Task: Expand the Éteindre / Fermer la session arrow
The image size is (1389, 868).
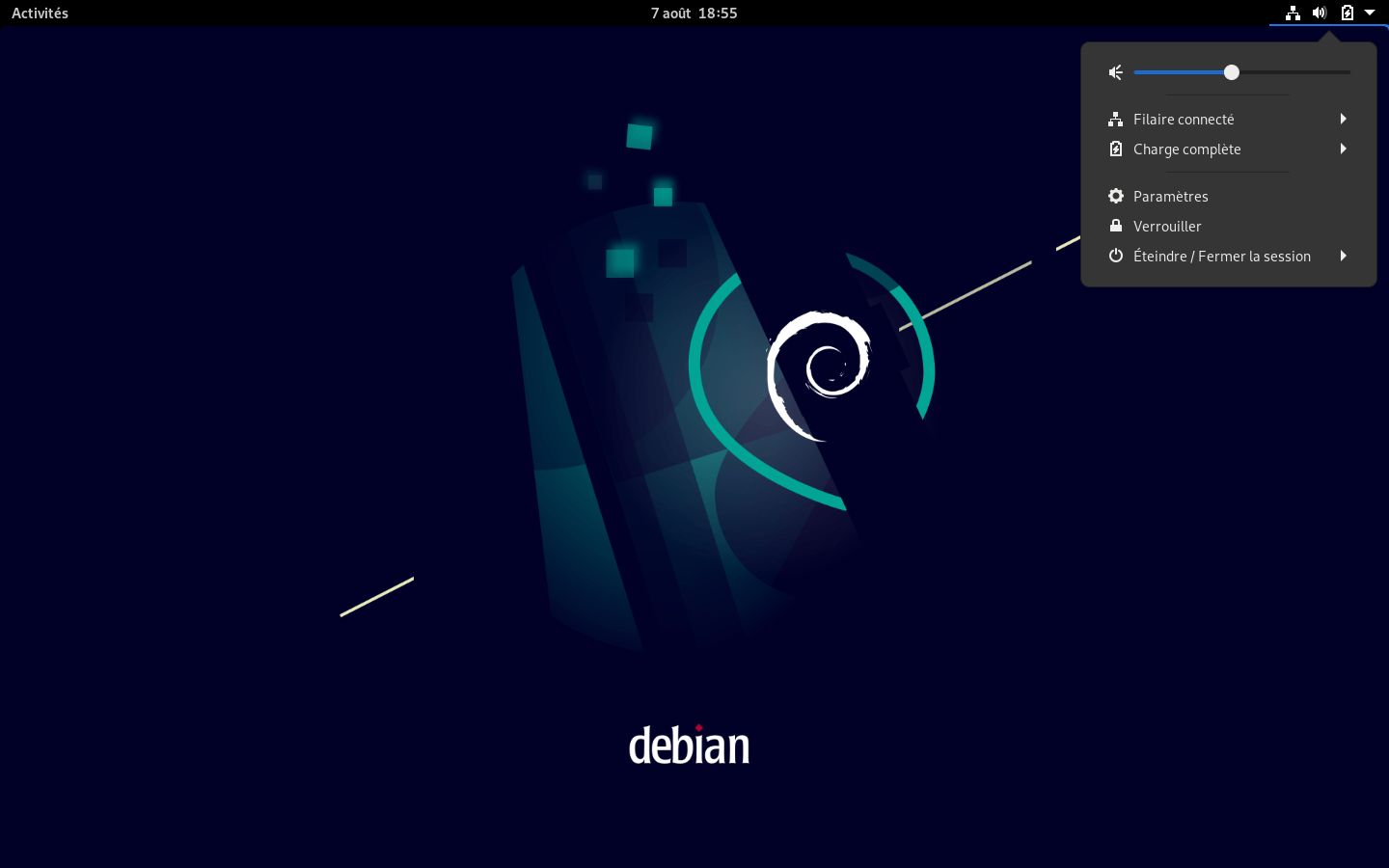Action: (1343, 256)
